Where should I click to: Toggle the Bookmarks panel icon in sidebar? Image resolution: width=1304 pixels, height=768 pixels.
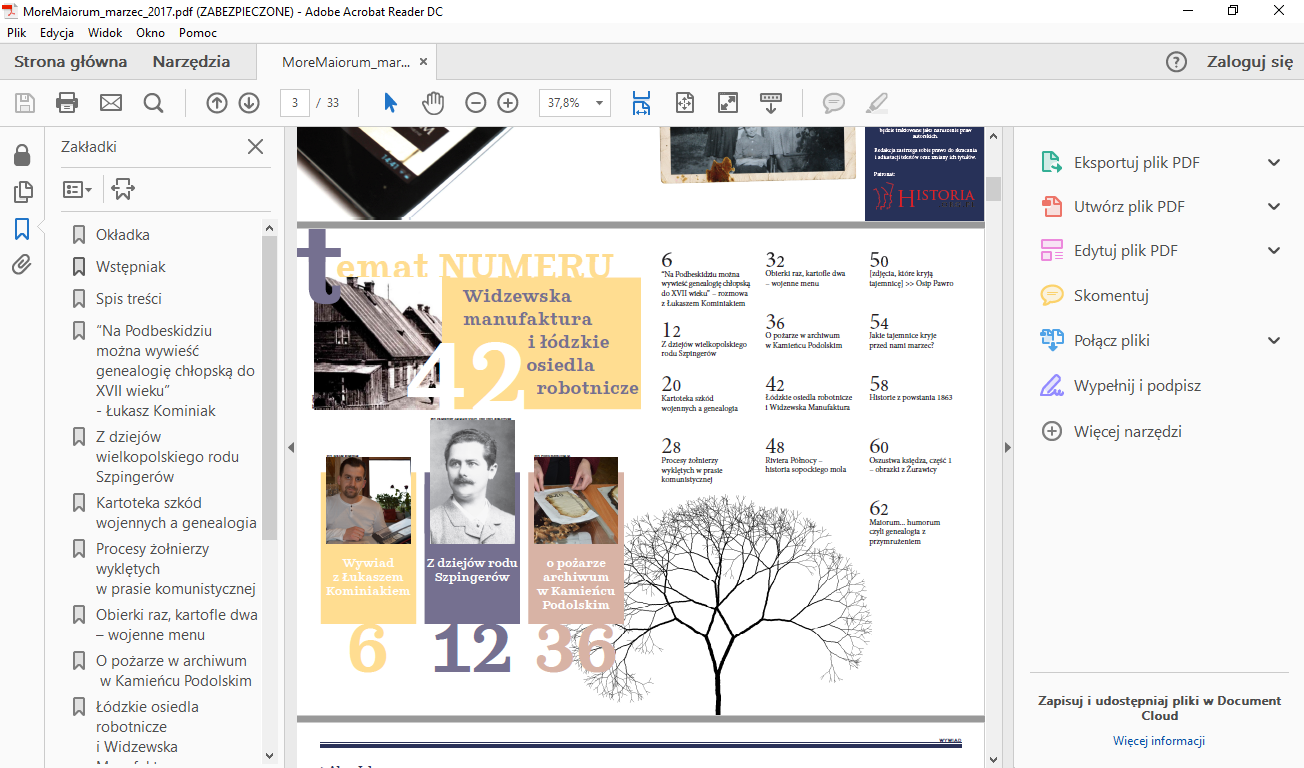click(22, 229)
